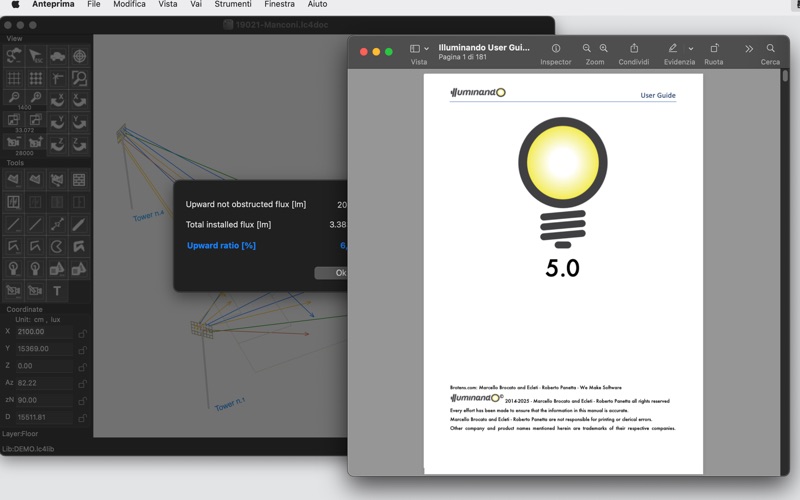
Task: Select the first 3D shapes object tool
Action: 57,269
